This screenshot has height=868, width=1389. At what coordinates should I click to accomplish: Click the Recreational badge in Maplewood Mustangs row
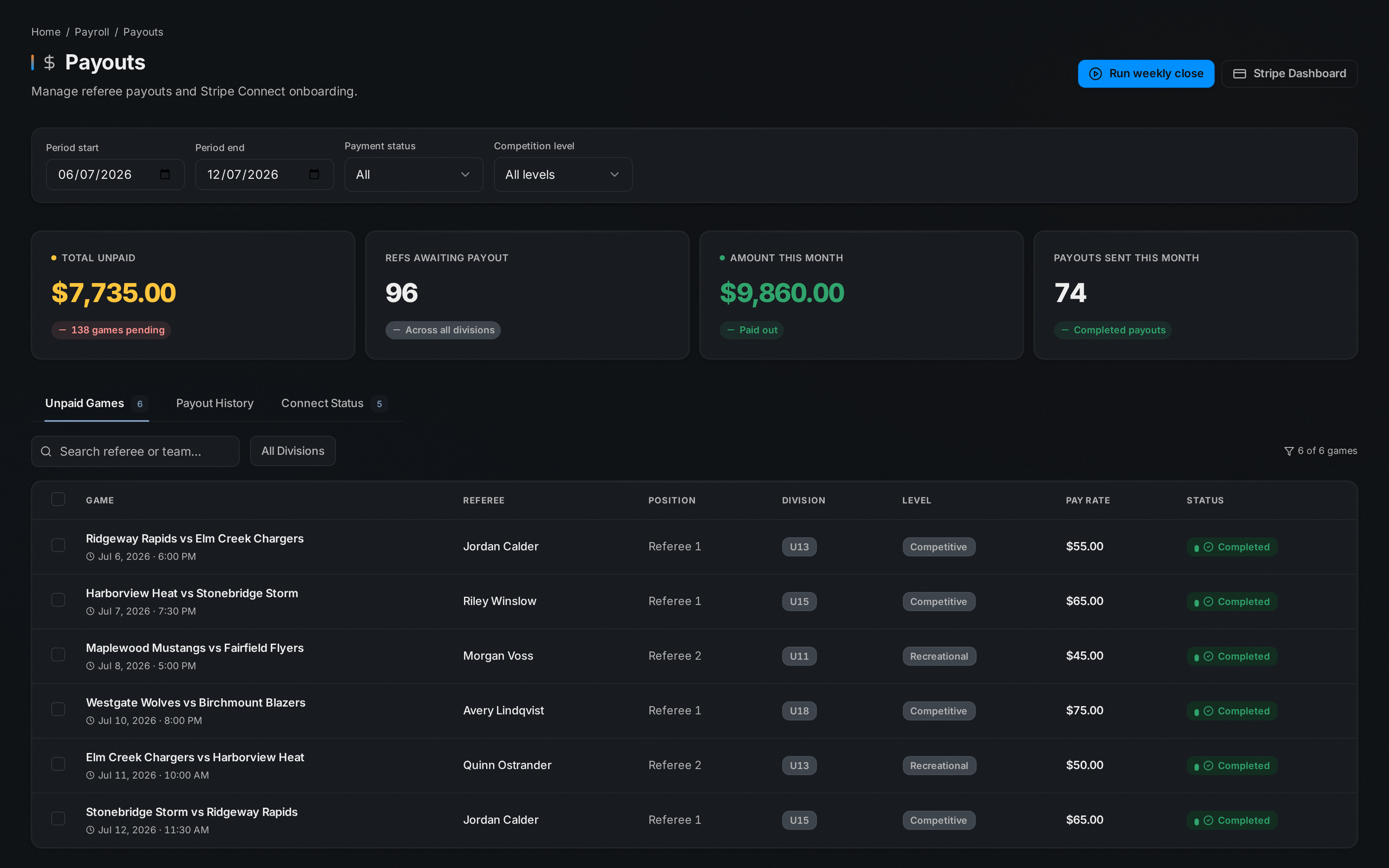939,656
